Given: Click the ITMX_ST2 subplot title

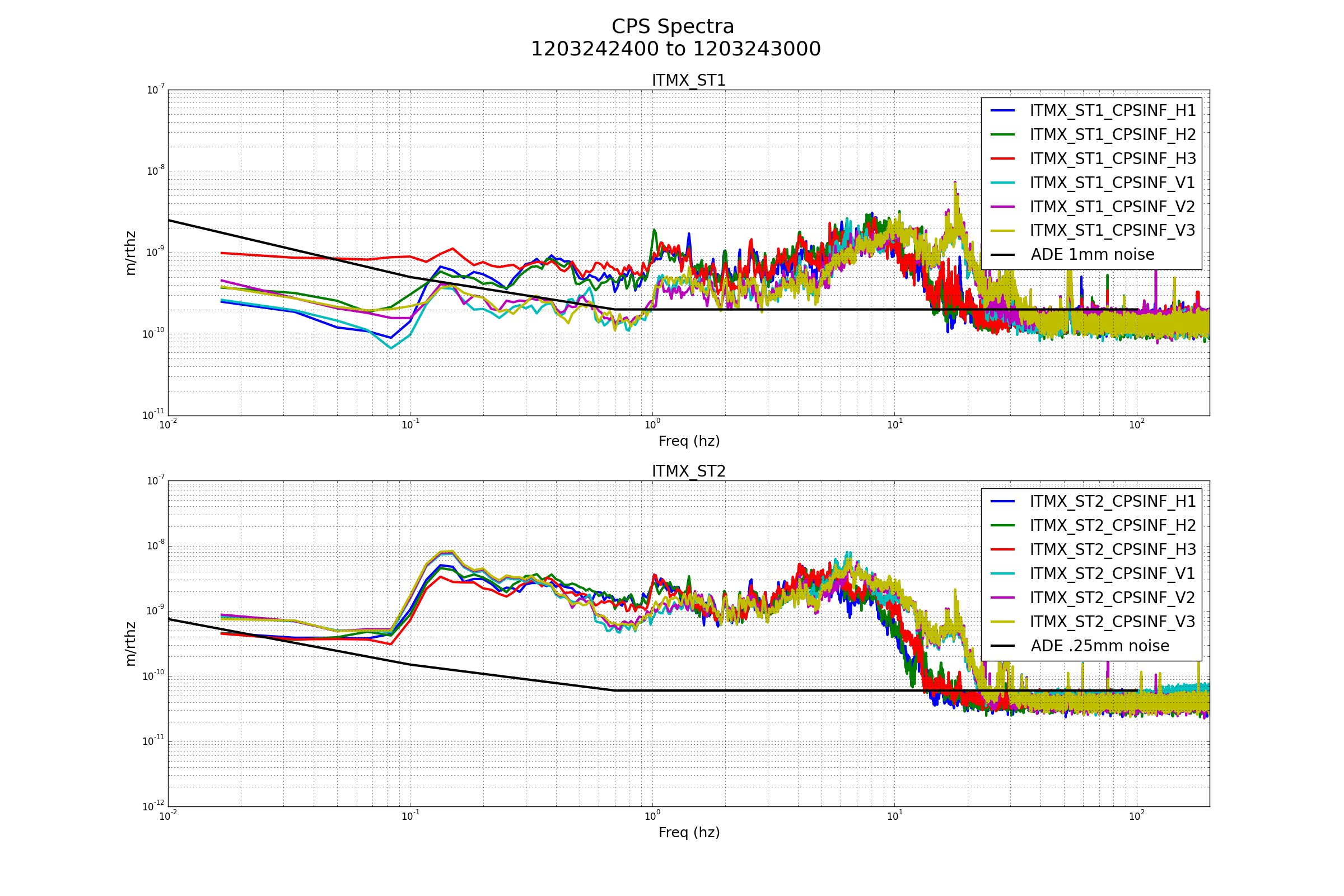Looking at the screenshot, I should 689,472.
